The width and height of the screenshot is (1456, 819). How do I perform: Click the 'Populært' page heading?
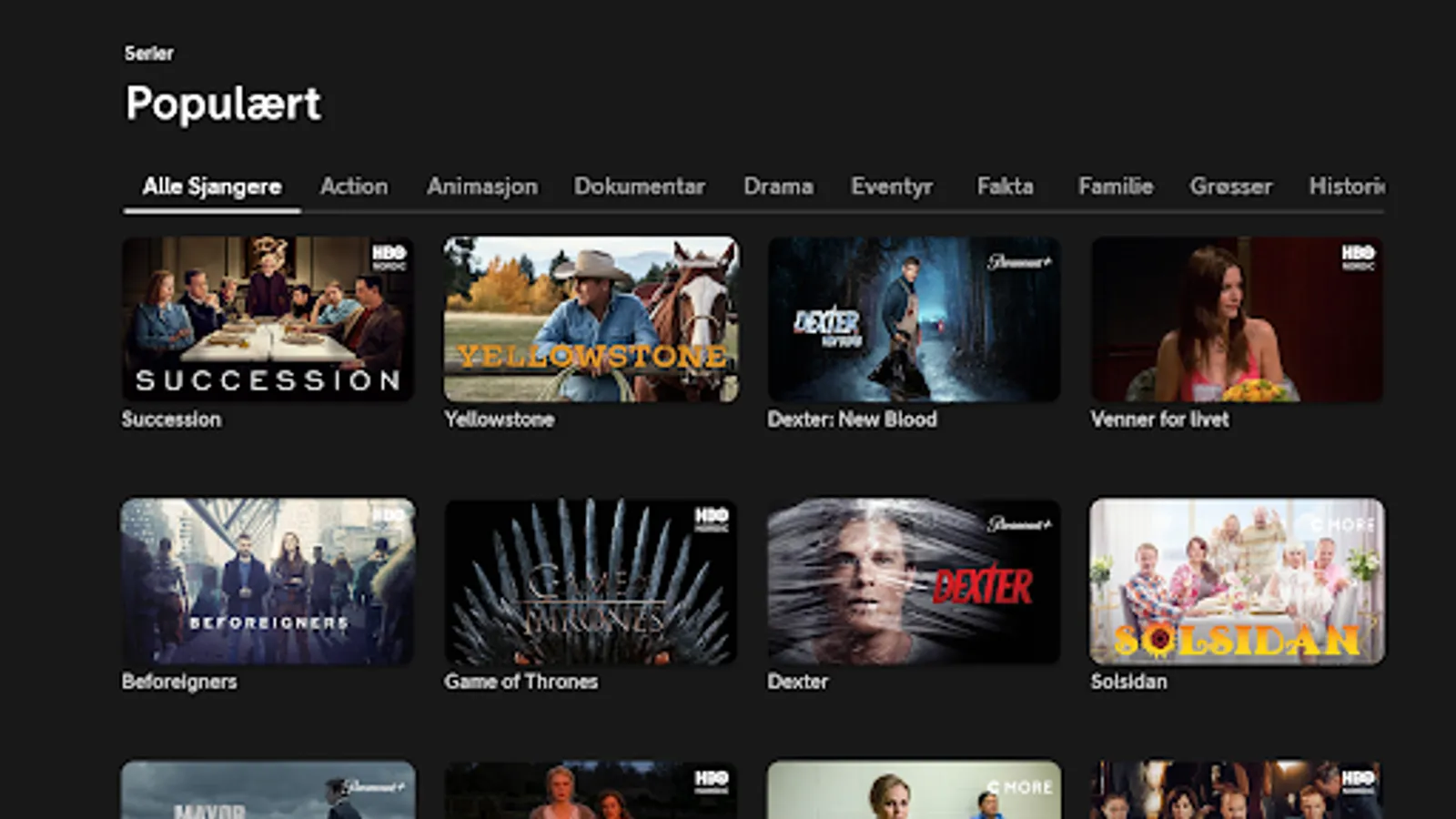click(x=223, y=103)
